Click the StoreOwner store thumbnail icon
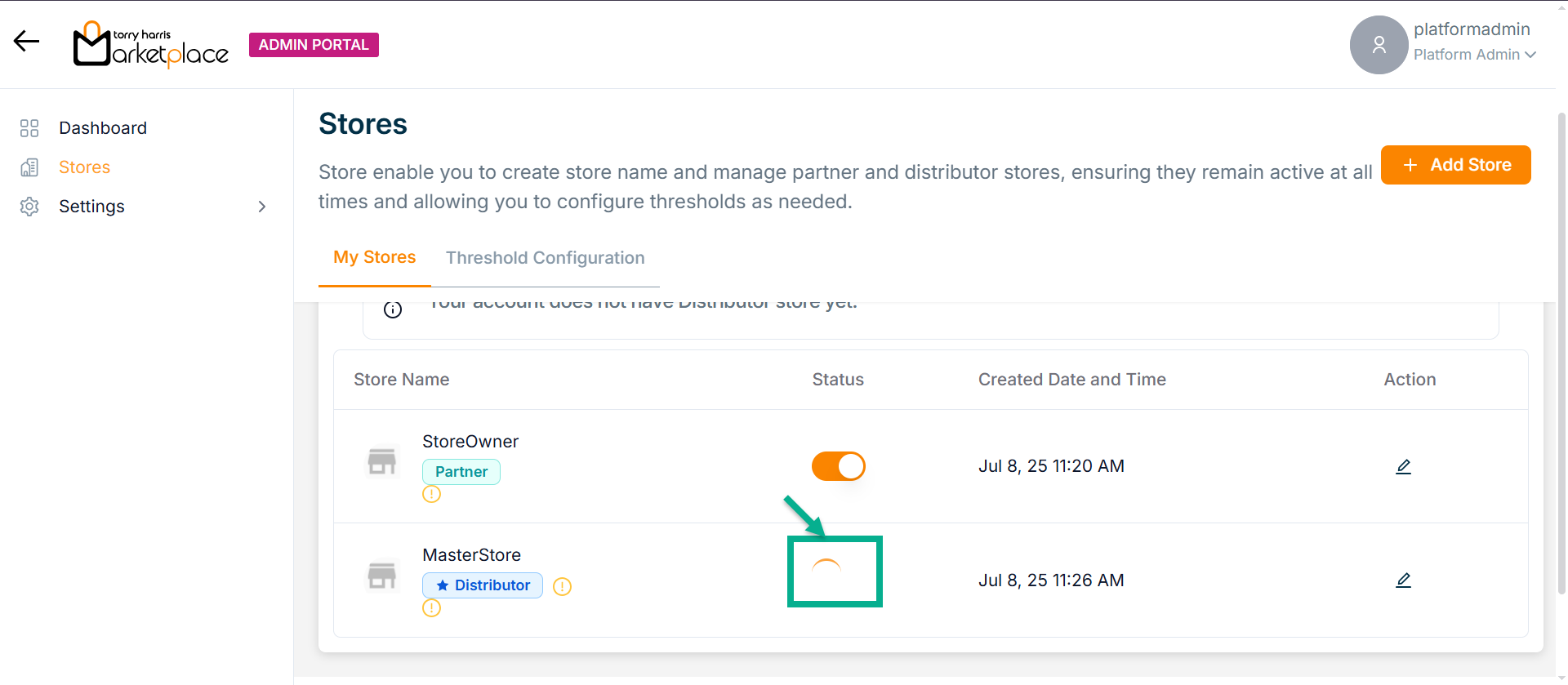1568x685 pixels. point(381,461)
